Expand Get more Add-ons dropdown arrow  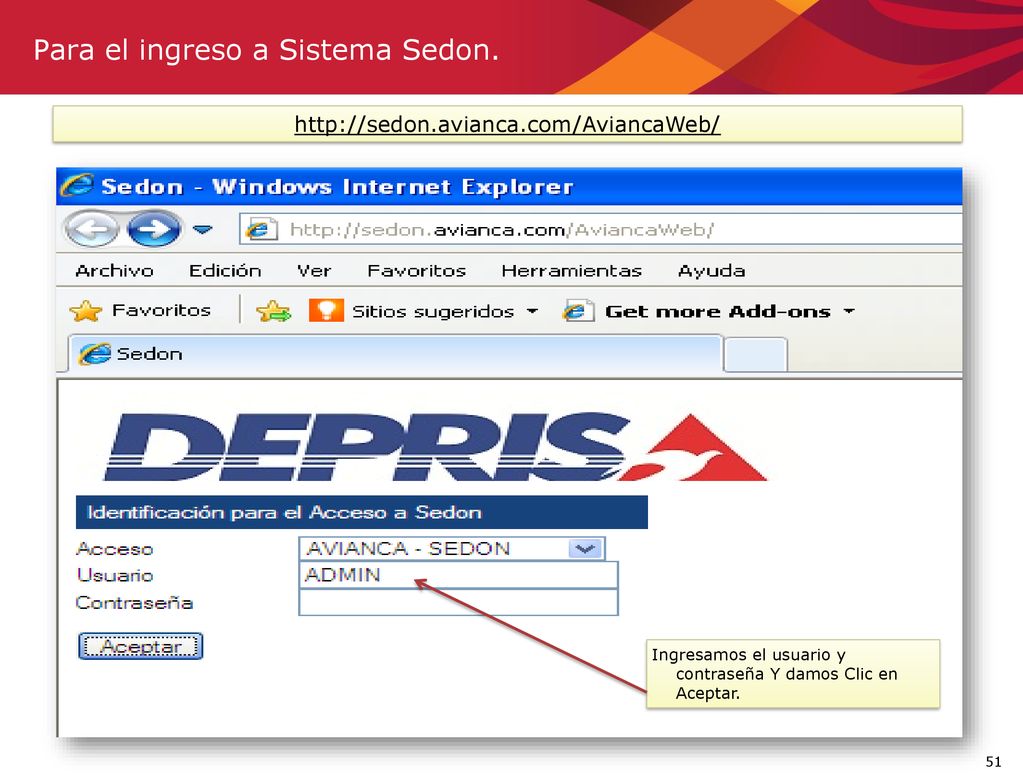coord(849,311)
